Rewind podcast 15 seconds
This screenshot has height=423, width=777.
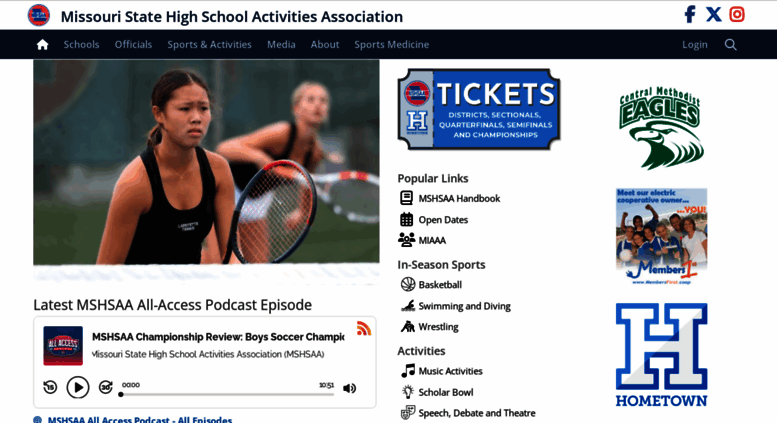[x=50, y=387]
